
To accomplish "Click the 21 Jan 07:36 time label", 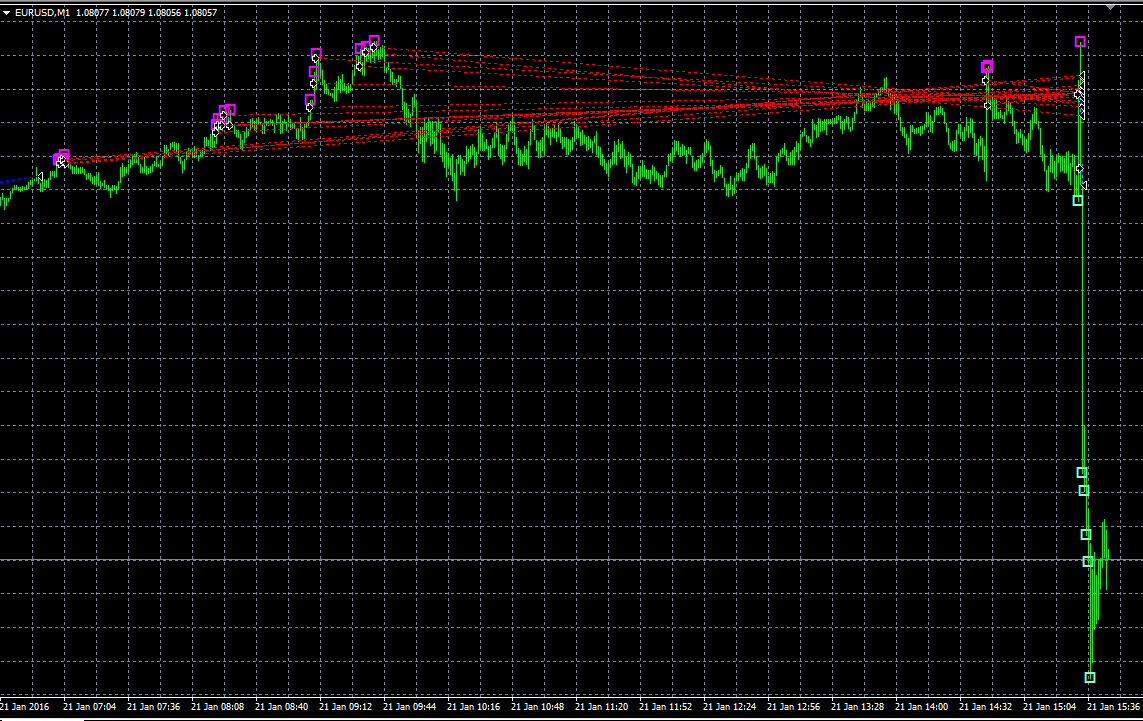I will [153, 706].
